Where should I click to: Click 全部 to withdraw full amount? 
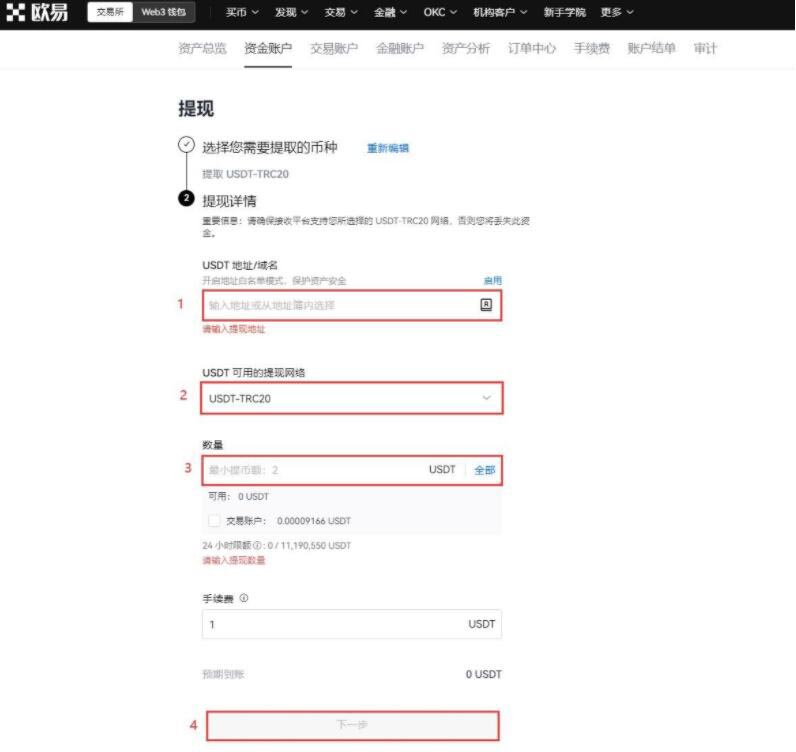[484, 470]
